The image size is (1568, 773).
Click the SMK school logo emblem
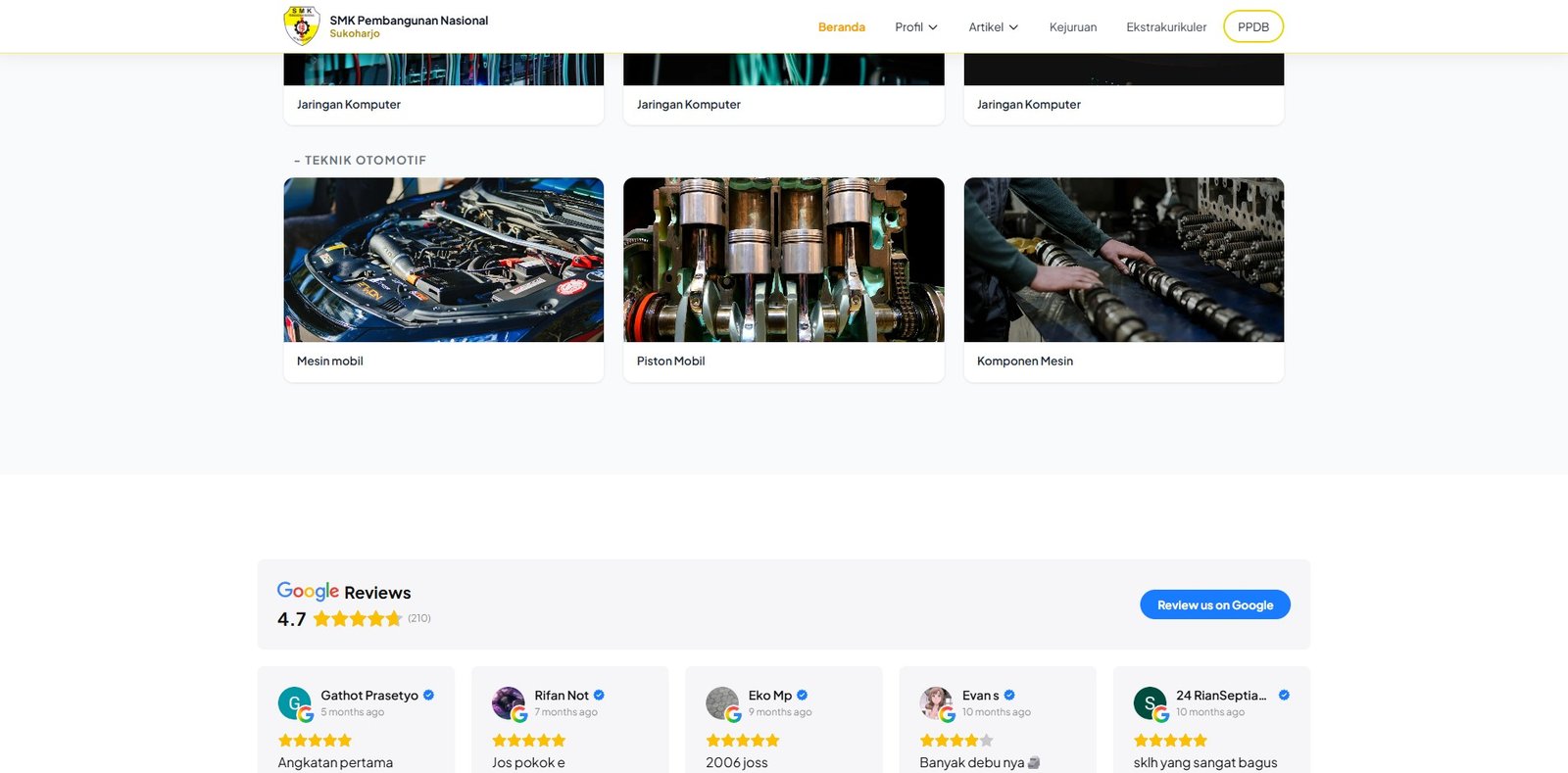(x=302, y=25)
